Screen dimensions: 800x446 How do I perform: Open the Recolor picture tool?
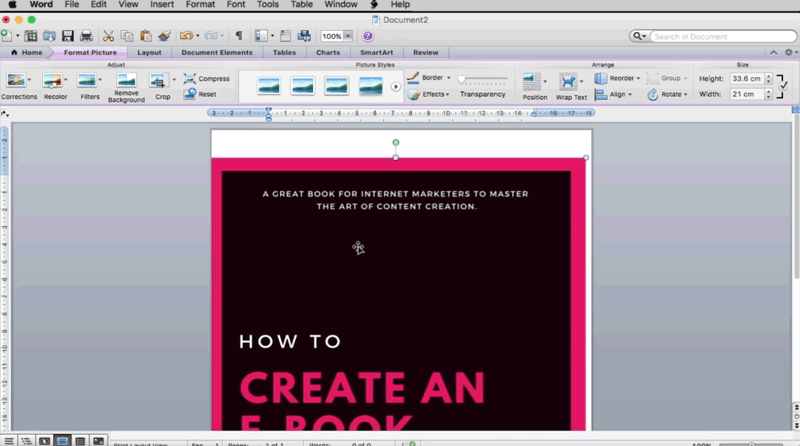click(x=53, y=81)
